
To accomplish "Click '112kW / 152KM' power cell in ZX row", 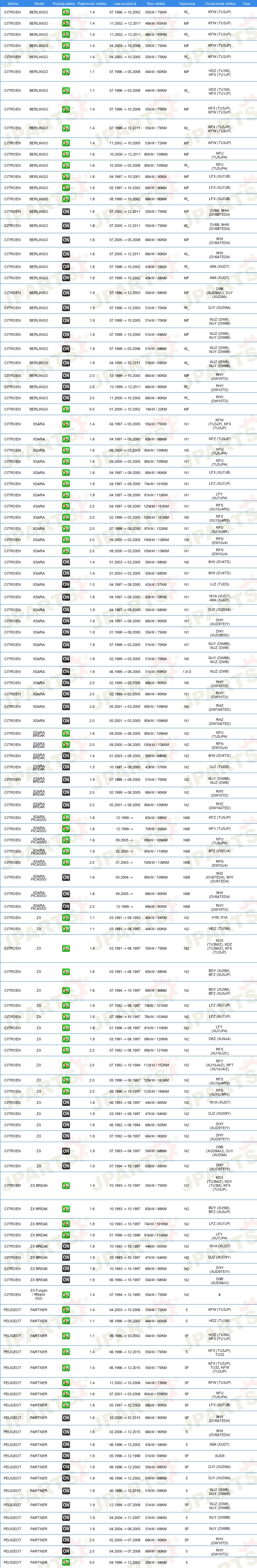I will click(x=155, y=1065).
